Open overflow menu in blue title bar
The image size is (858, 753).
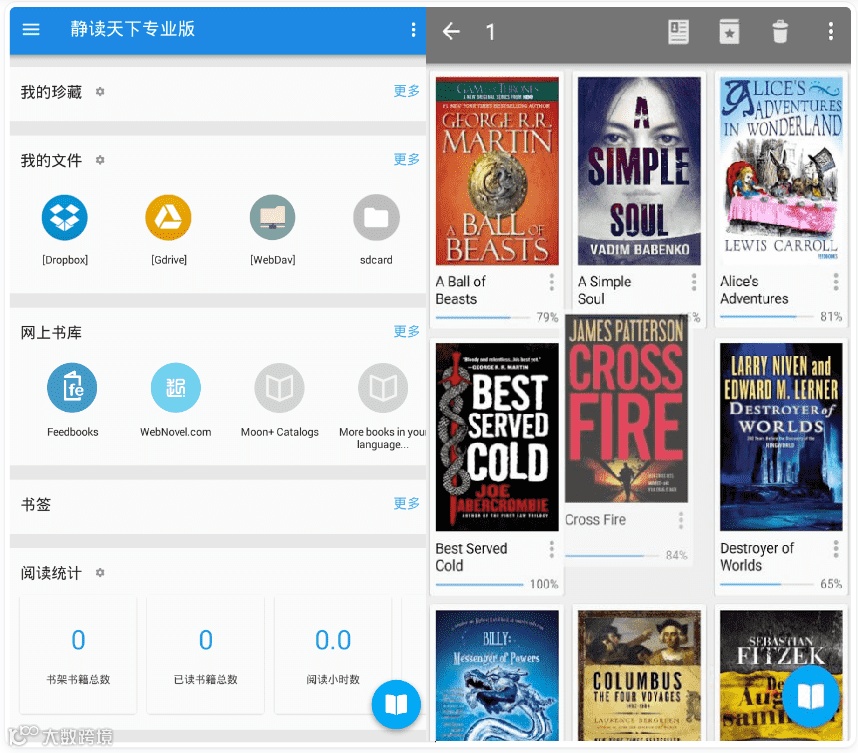tap(413, 30)
